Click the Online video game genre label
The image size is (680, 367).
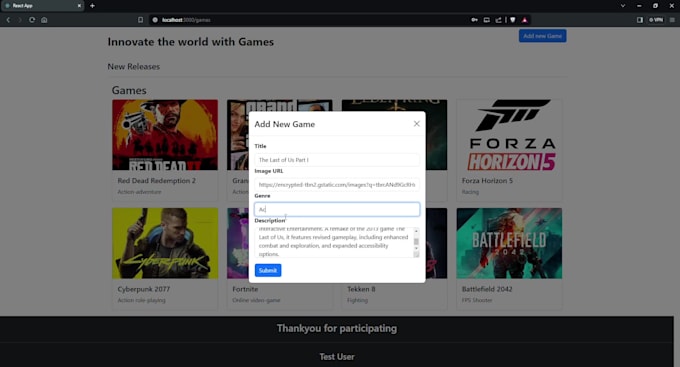click(x=256, y=300)
